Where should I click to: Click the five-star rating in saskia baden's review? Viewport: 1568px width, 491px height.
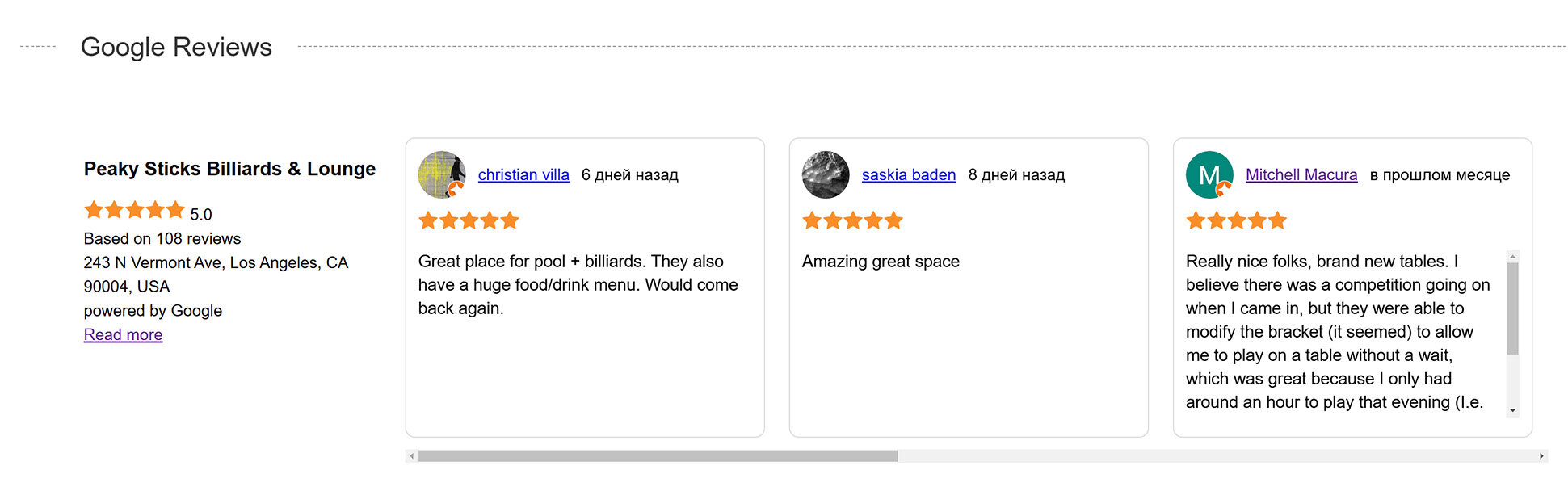coord(852,220)
